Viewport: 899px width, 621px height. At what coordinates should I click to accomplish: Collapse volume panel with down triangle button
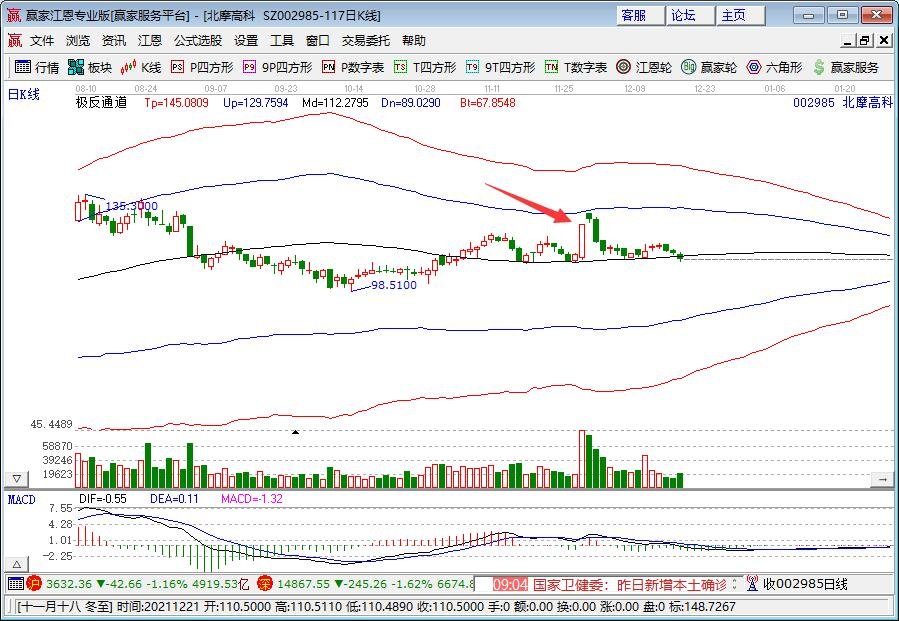[x=17, y=478]
